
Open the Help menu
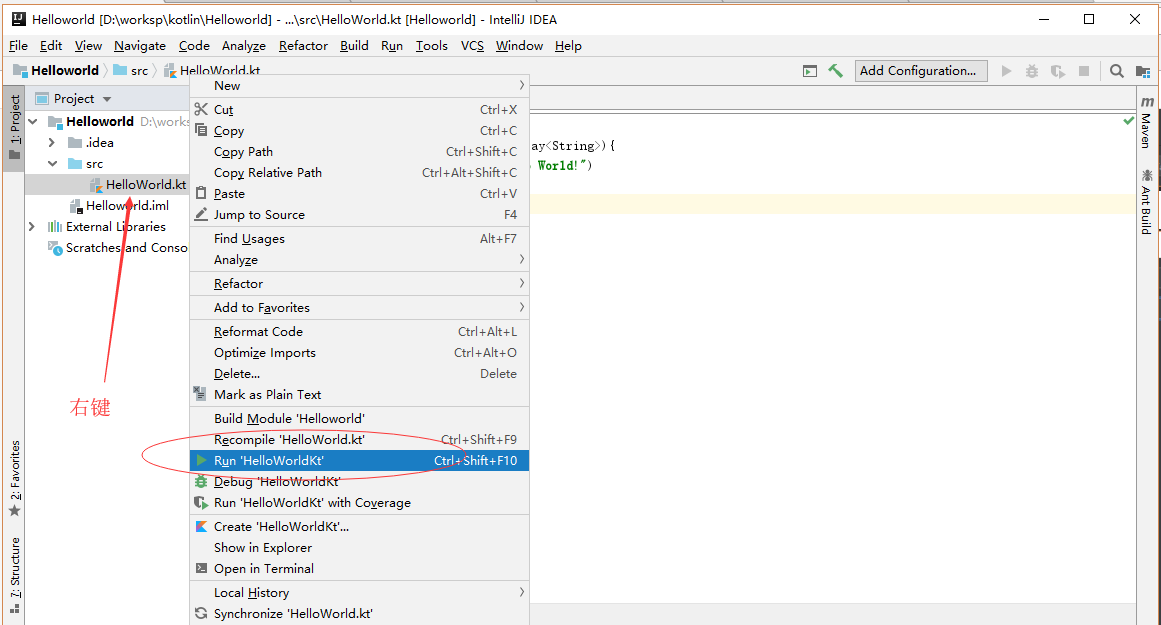568,46
